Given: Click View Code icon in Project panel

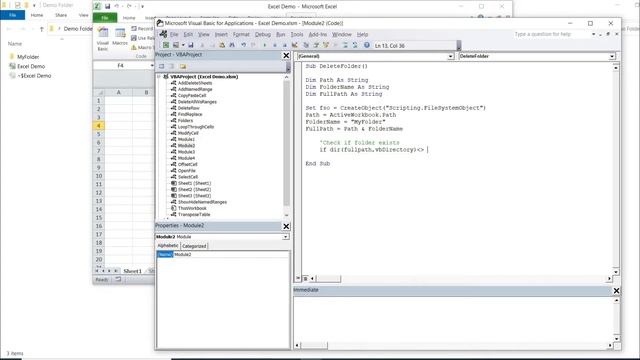Looking at the screenshot, I should pyautogui.click(x=162, y=66).
